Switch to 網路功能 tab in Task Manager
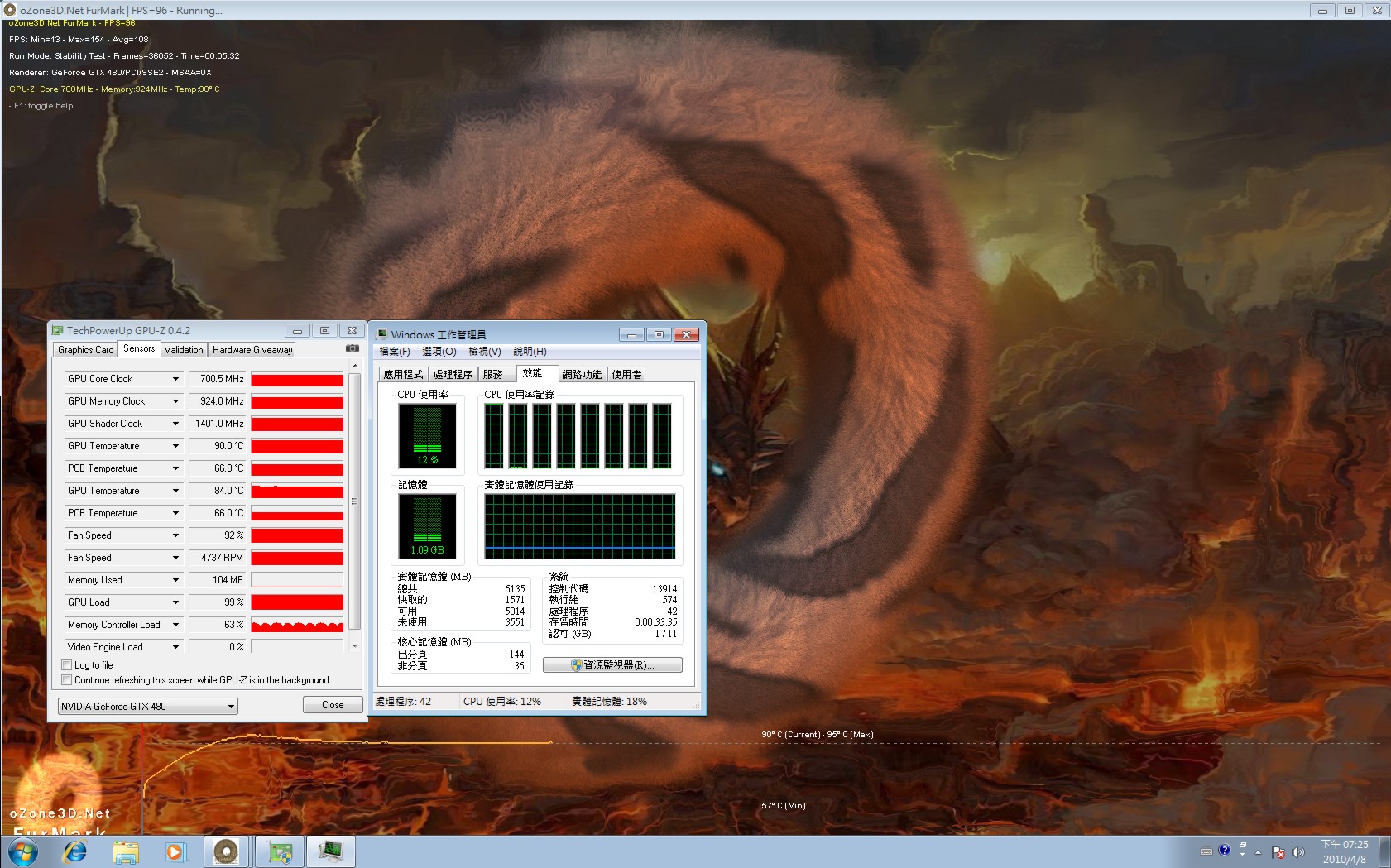The width and height of the screenshot is (1391, 868). [583, 375]
